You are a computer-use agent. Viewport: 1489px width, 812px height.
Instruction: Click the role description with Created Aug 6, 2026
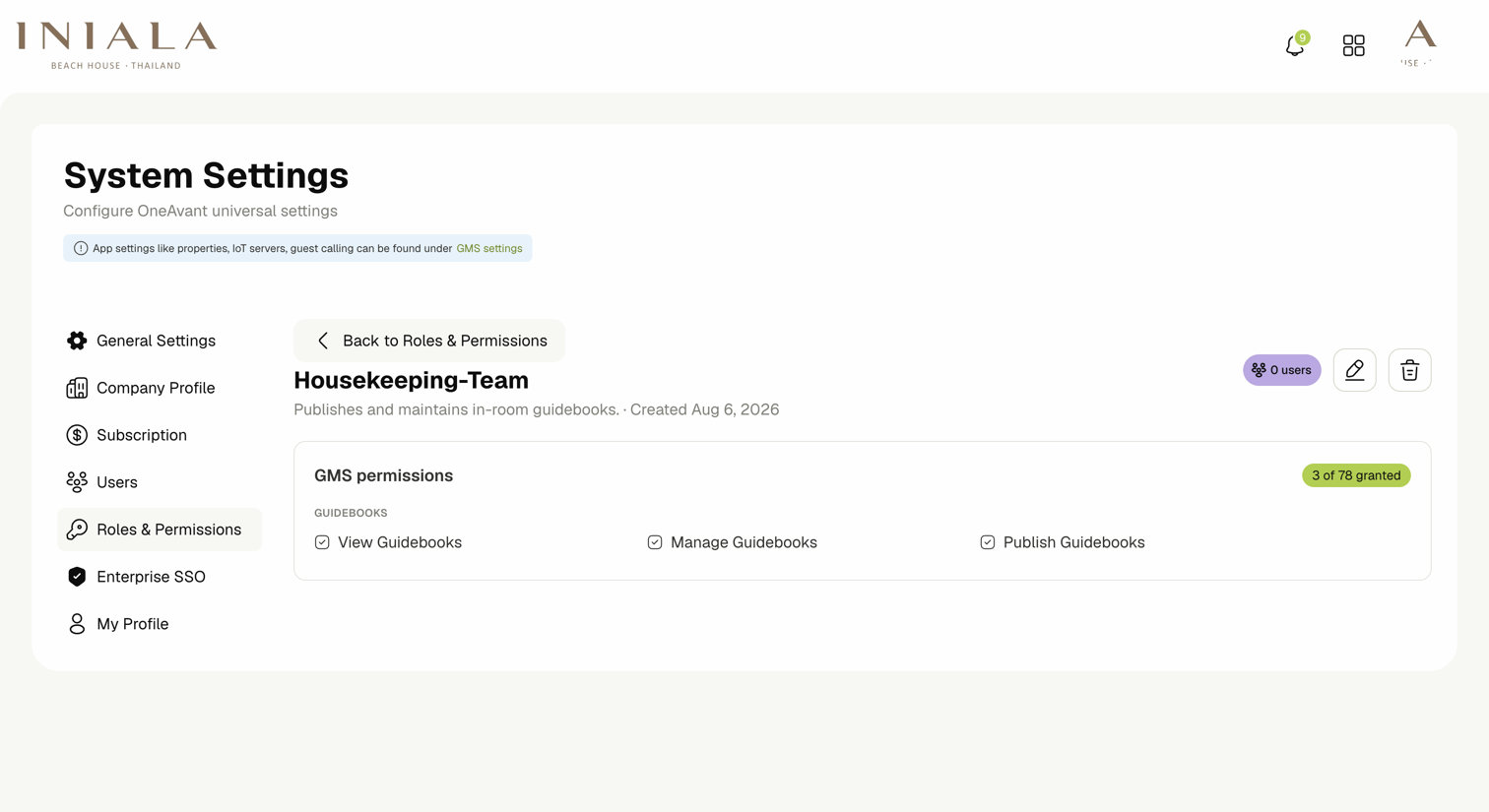pos(537,409)
